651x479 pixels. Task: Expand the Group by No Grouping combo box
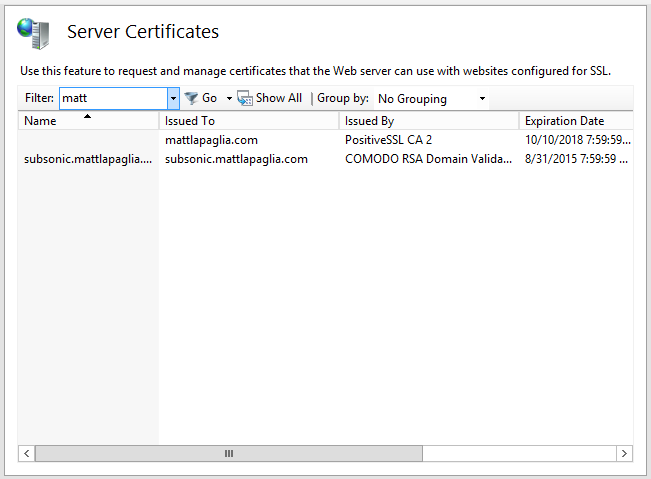click(x=431, y=99)
